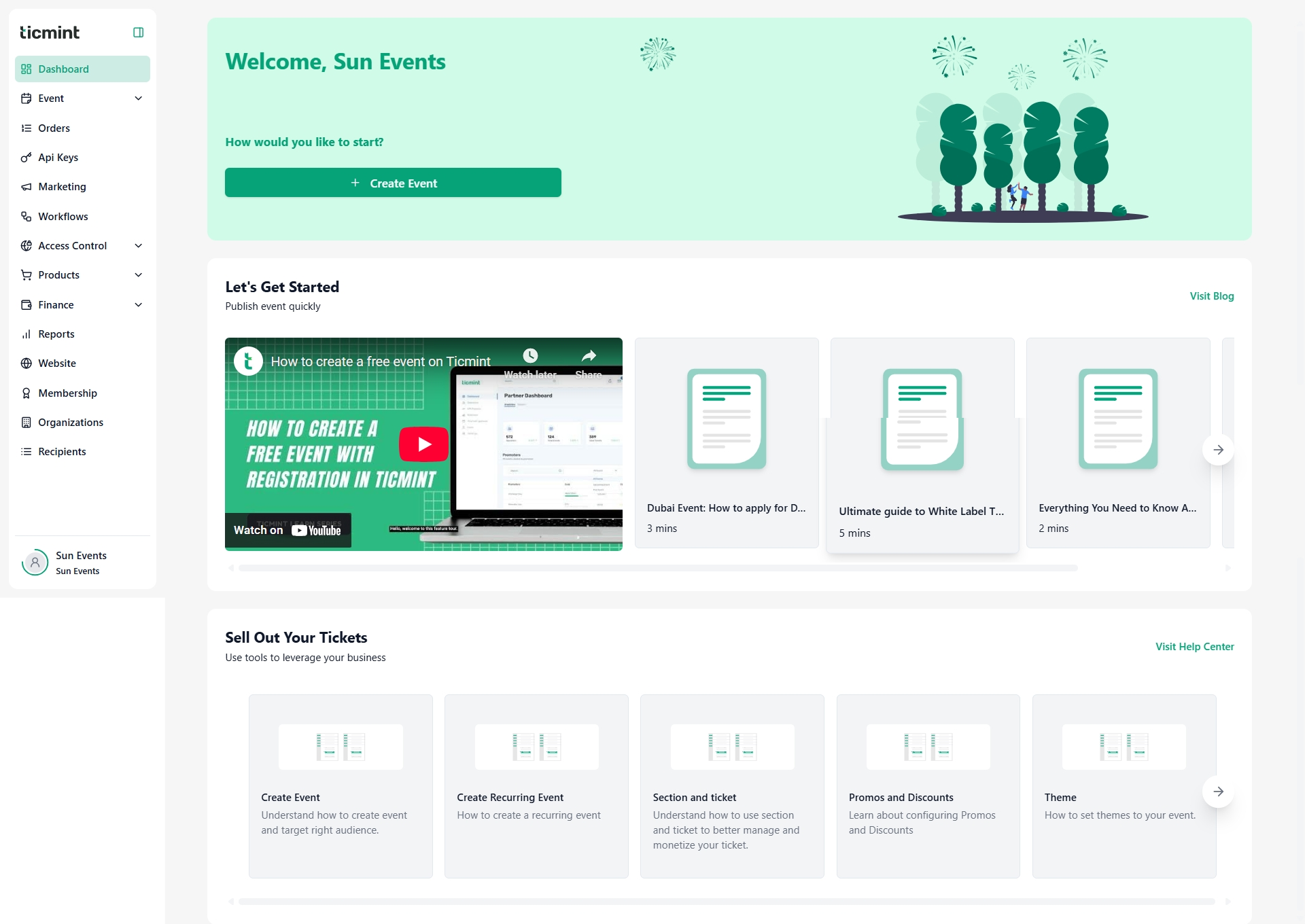The image size is (1305, 924).
Task: Click the Website globe icon
Action: [26, 363]
